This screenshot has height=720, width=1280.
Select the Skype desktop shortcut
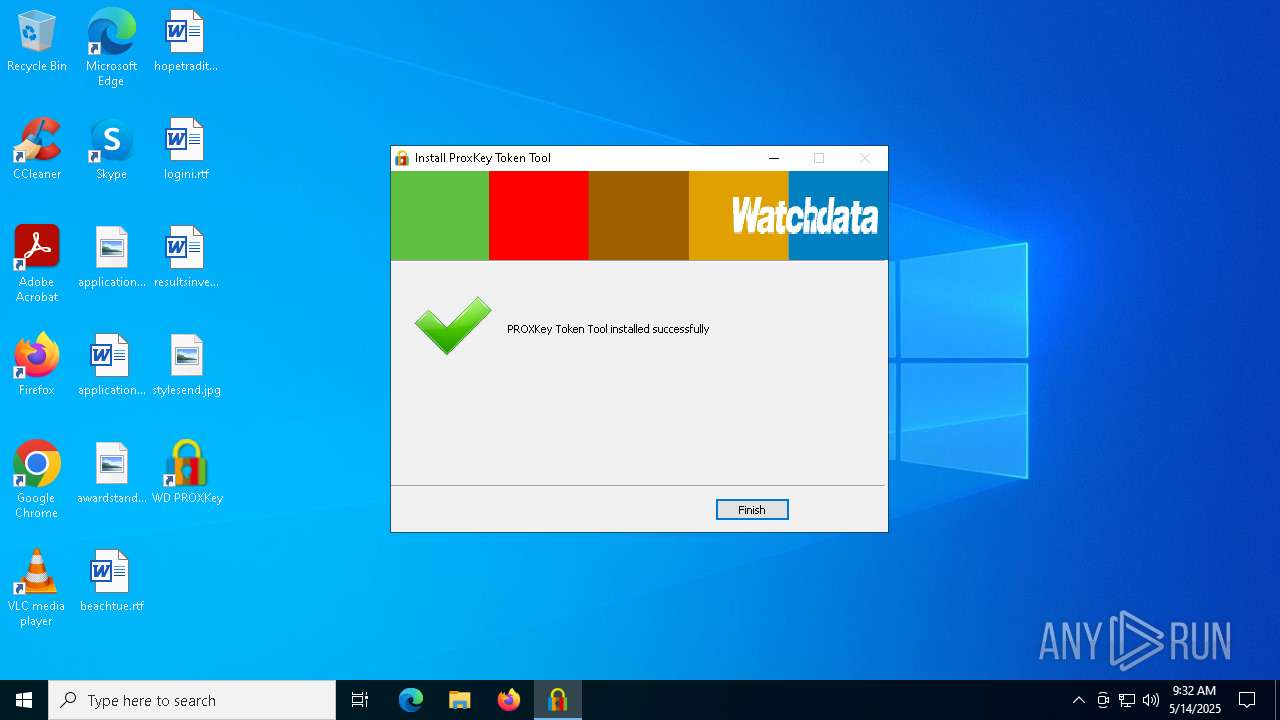111,150
